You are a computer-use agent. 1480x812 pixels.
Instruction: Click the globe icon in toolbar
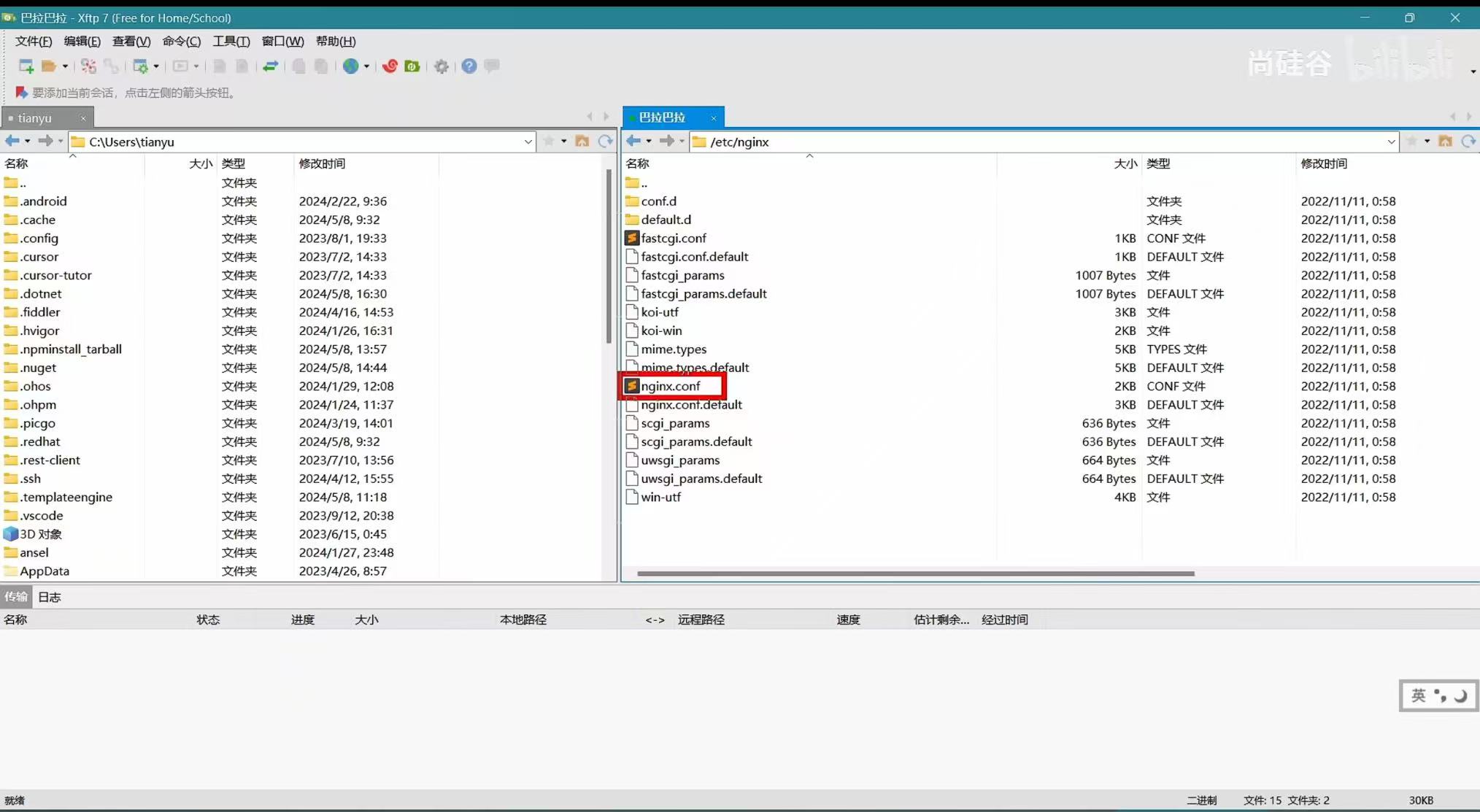[x=351, y=66]
